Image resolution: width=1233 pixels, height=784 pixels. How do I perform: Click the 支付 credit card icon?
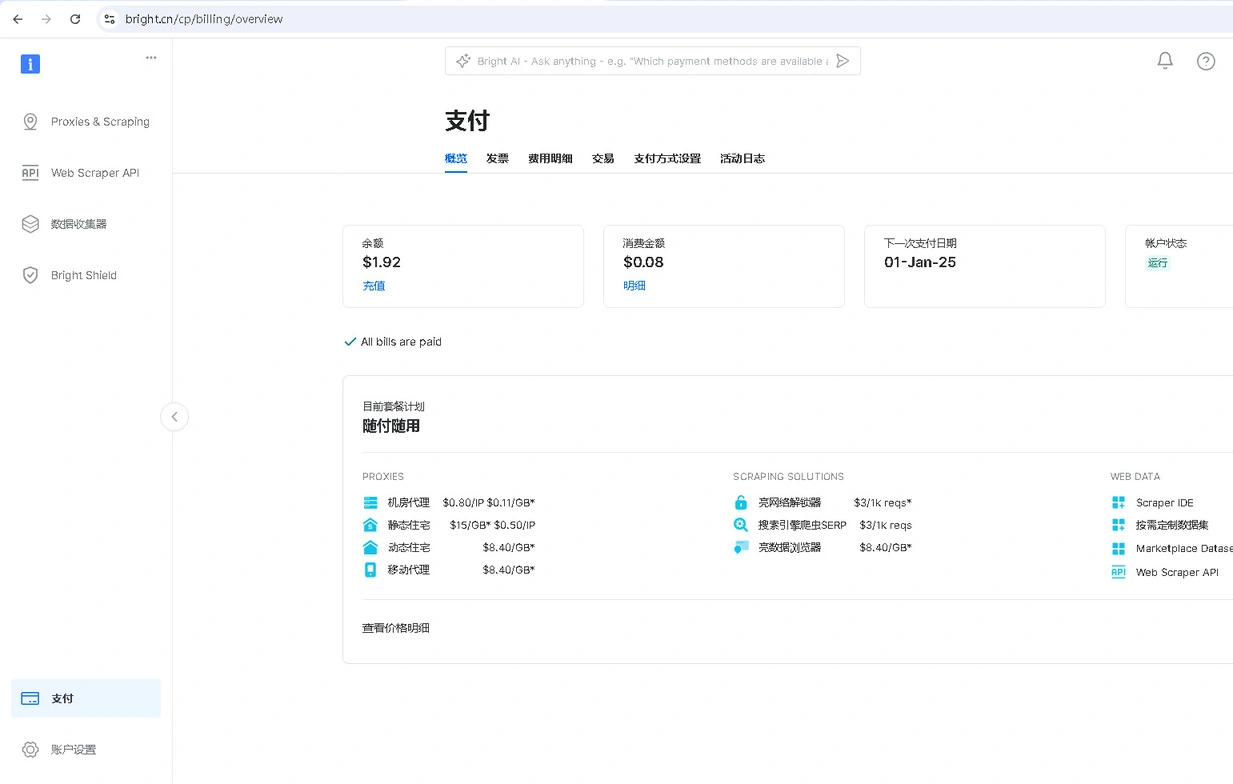pyautogui.click(x=30, y=698)
